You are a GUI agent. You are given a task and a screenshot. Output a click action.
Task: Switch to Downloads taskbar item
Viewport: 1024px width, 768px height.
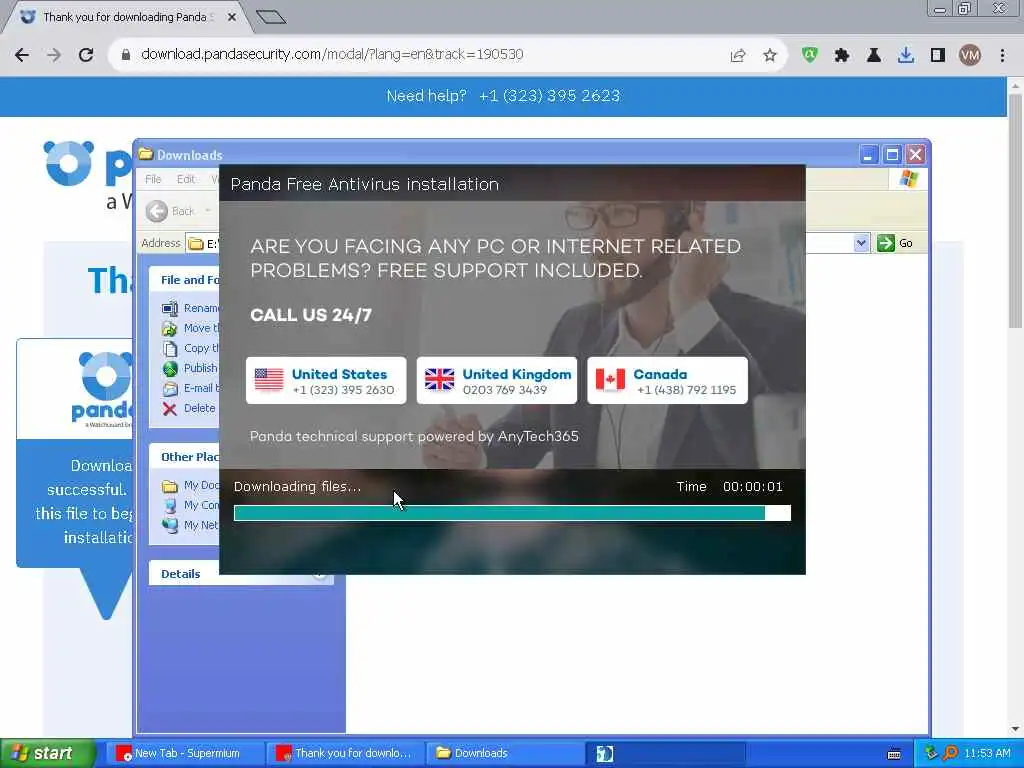(505, 754)
